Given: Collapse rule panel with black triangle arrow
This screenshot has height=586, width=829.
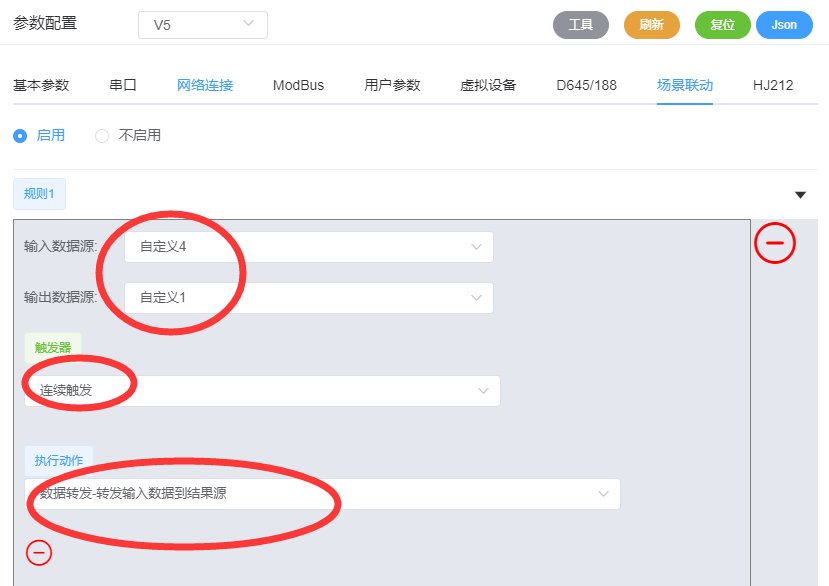Looking at the screenshot, I should [800, 194].
